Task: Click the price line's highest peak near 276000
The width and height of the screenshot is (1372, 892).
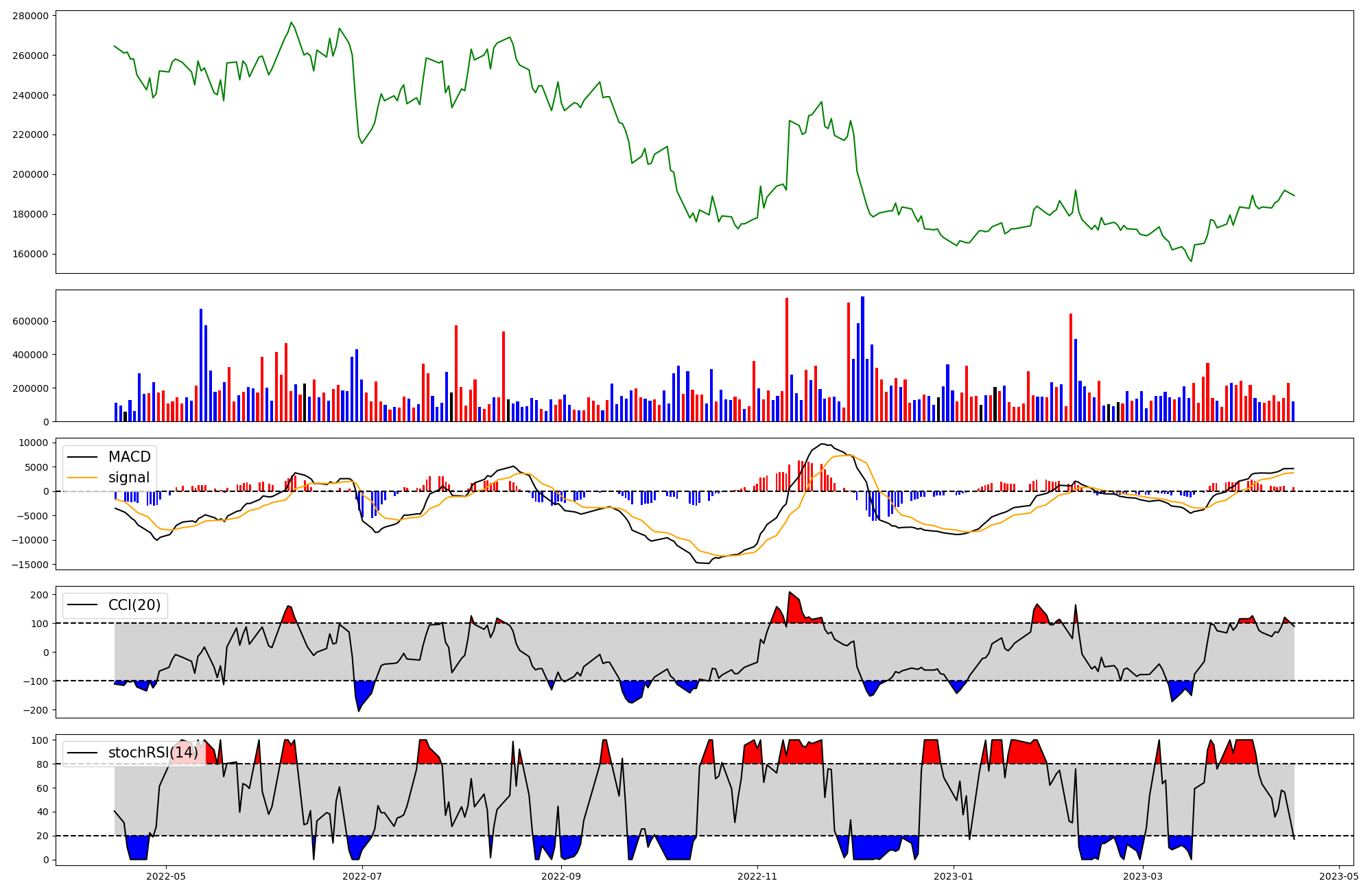Action: (291, 23)
